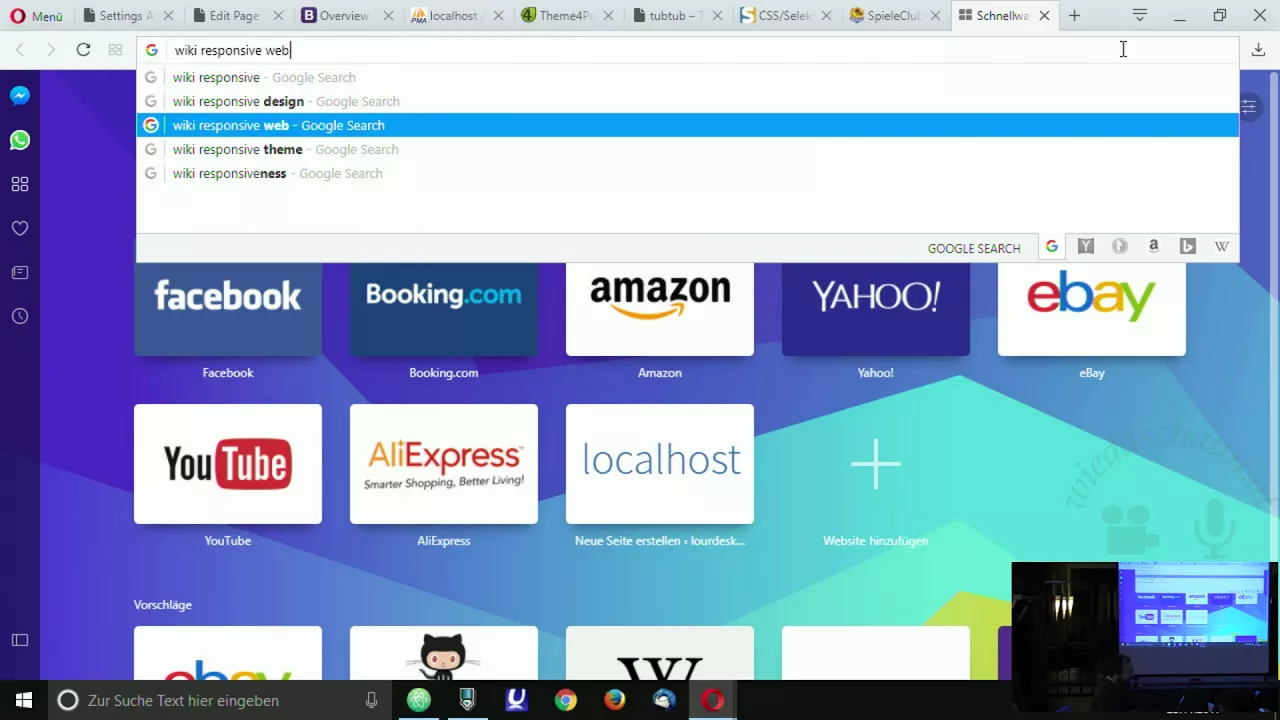Open Facebook speed dial tile
This screenshot has height=720, width=1280.
(x=228, y=309)
